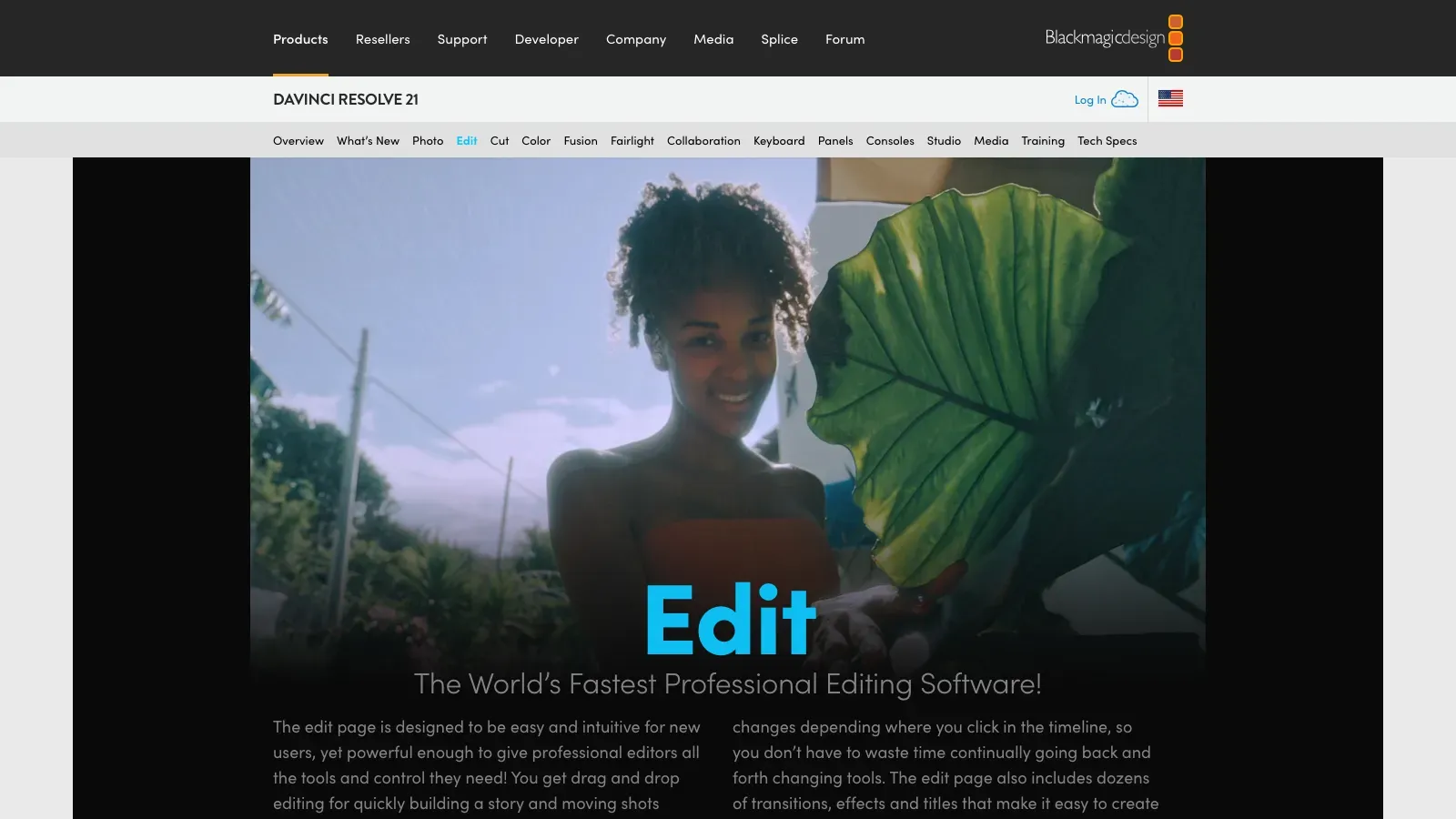Open the Color tab
The height and width of the screenshot is (819, 1456).
(536, 141)
